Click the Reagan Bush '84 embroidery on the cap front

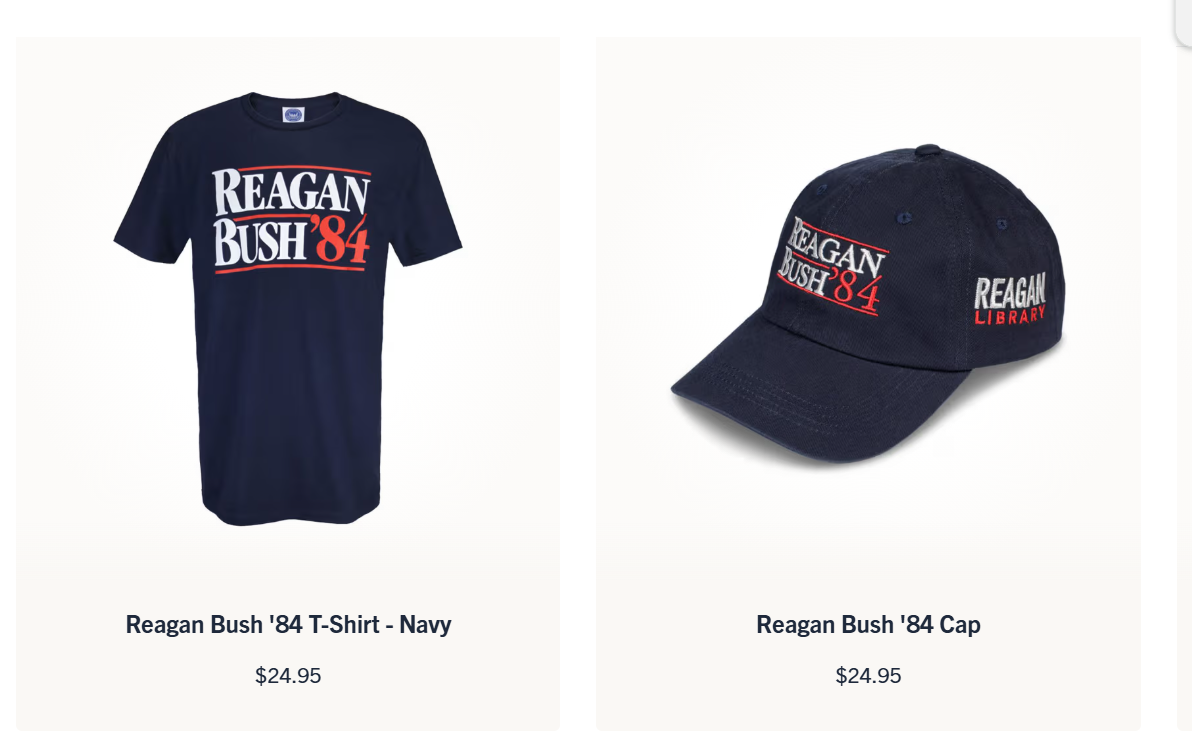[x=832, y=266]
